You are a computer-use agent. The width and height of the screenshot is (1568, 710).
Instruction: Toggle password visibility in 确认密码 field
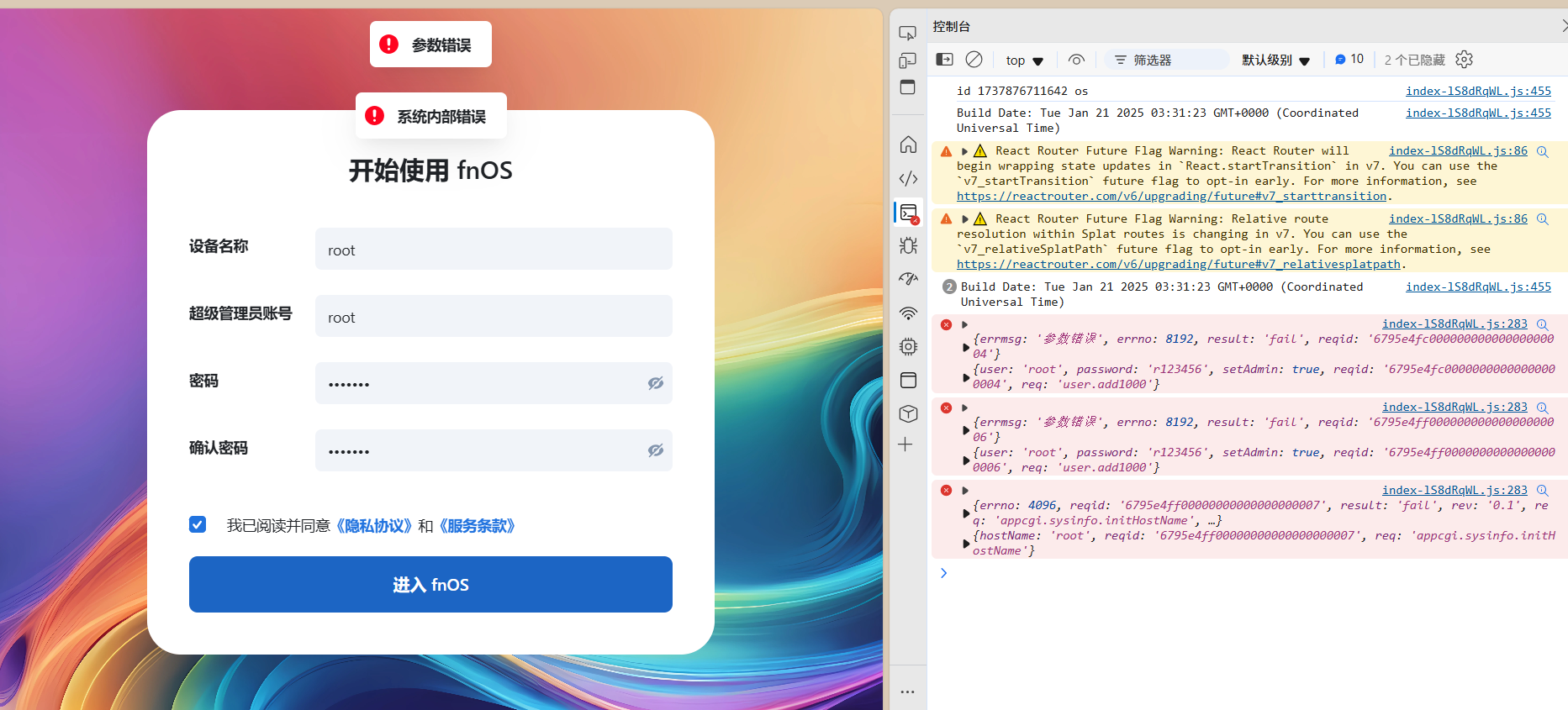656,450
